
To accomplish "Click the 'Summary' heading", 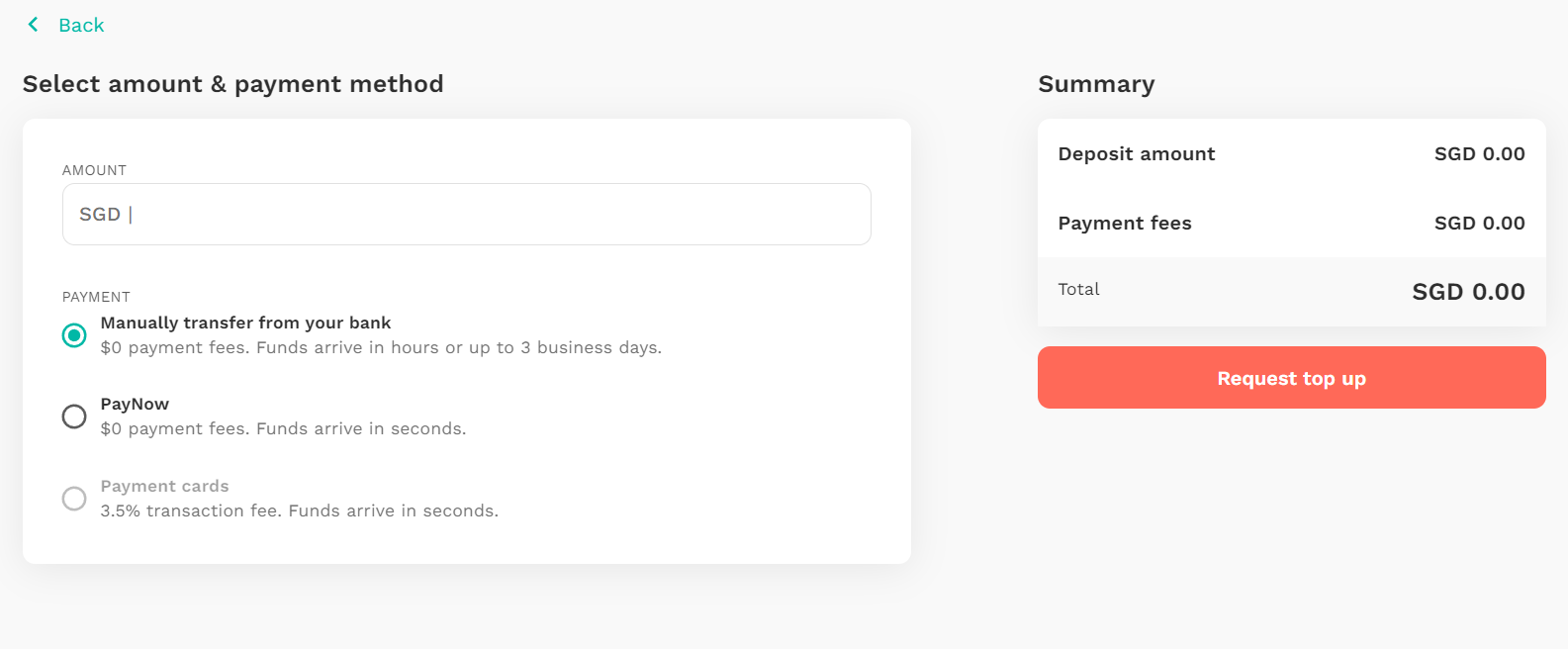I will coord(1096,84).
